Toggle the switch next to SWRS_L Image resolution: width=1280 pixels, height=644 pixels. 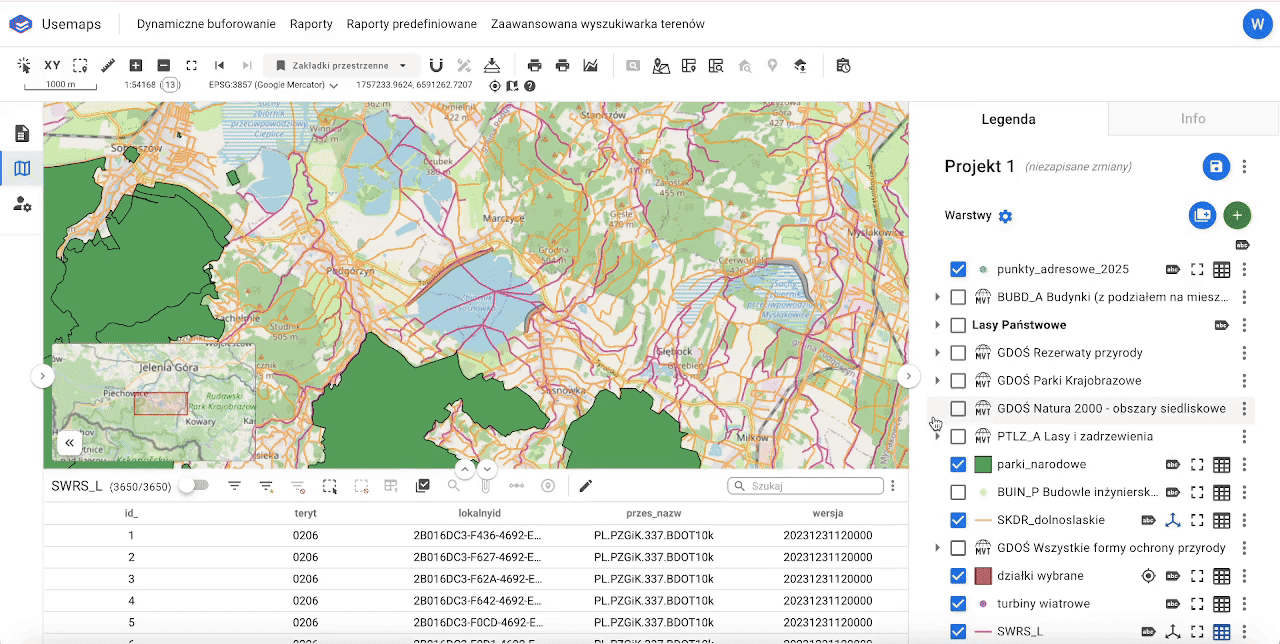(193, 486)
